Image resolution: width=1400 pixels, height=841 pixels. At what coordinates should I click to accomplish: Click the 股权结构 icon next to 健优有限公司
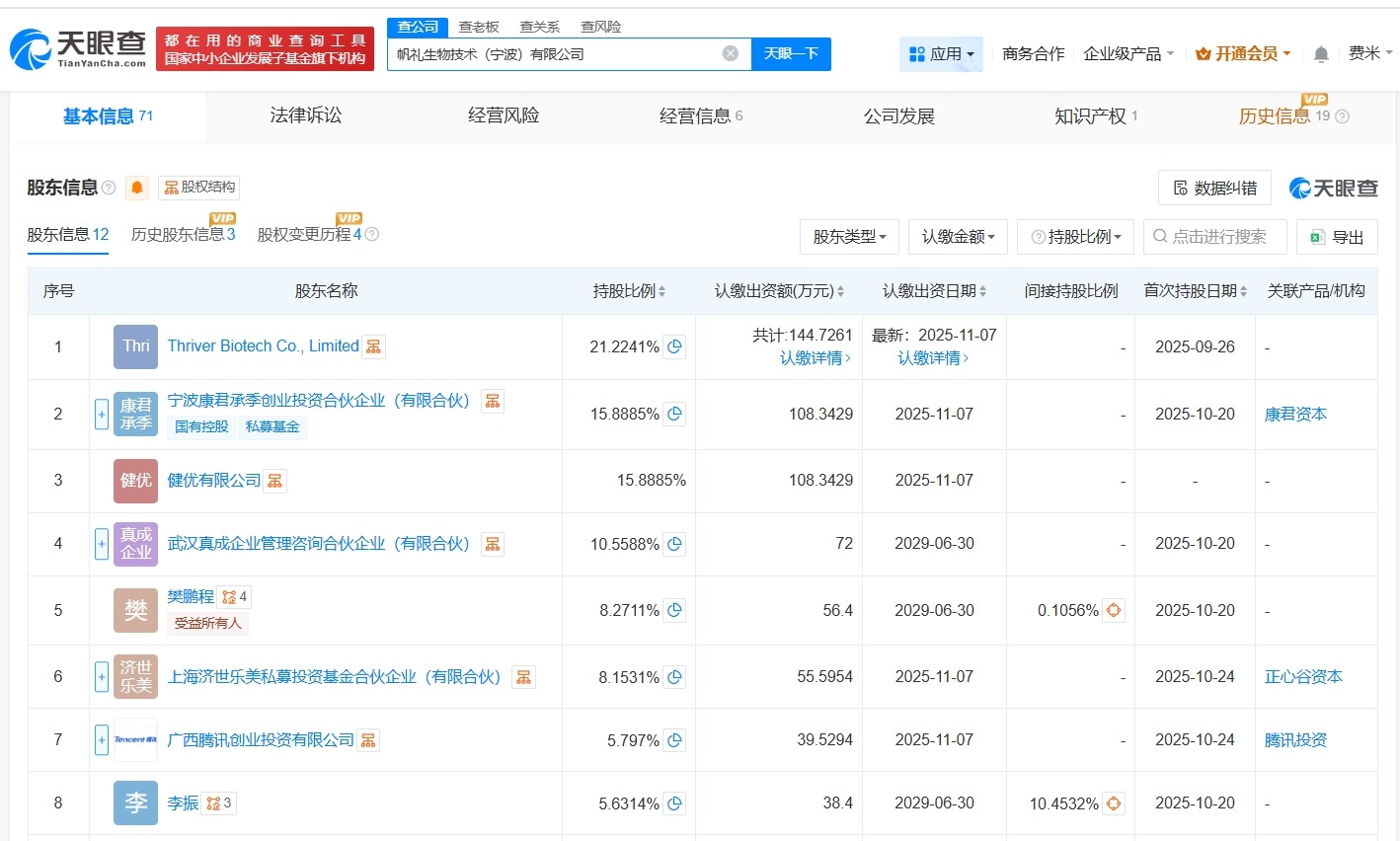pos(274,481)
